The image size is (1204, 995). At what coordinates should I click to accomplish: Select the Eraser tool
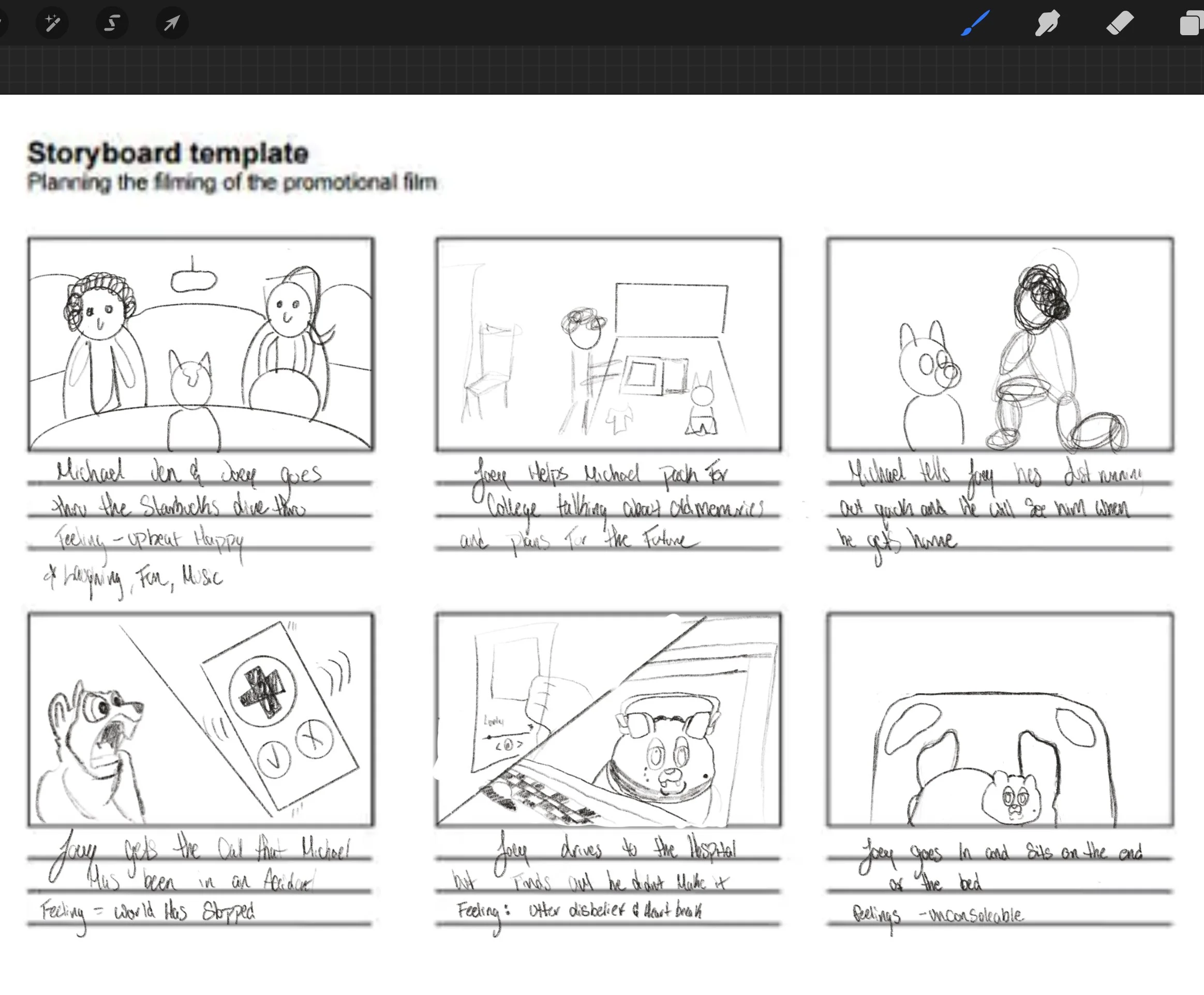[1119, 23]
